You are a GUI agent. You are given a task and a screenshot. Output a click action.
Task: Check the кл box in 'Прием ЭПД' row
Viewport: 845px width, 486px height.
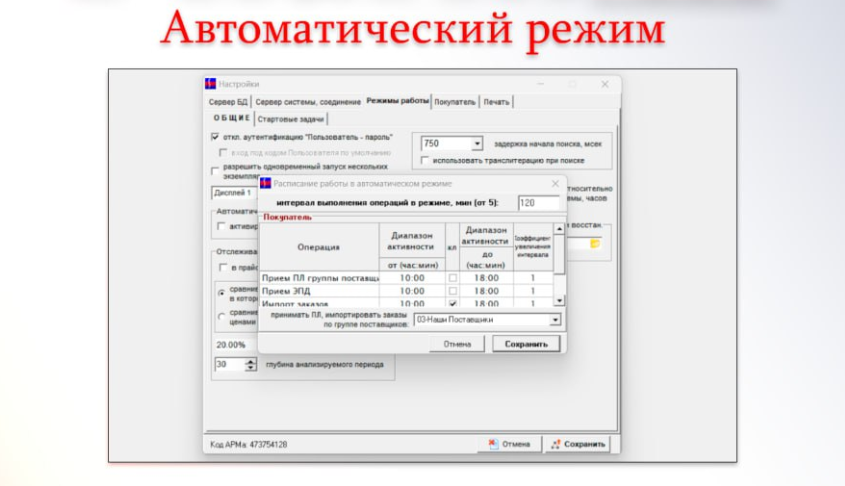pos(453,291)
